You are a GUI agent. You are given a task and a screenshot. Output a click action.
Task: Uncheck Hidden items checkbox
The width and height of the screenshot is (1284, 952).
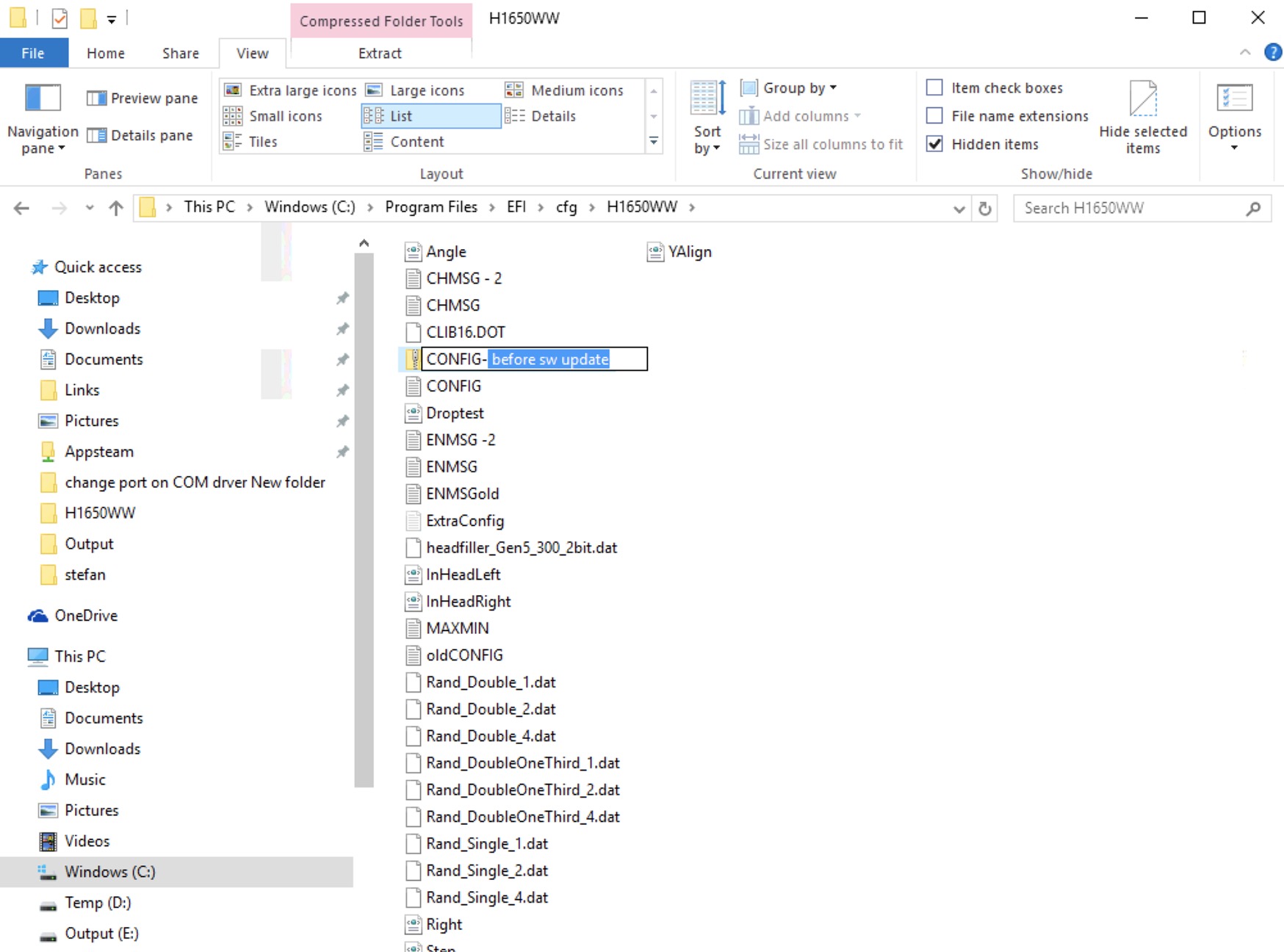(x=934, y=144)
